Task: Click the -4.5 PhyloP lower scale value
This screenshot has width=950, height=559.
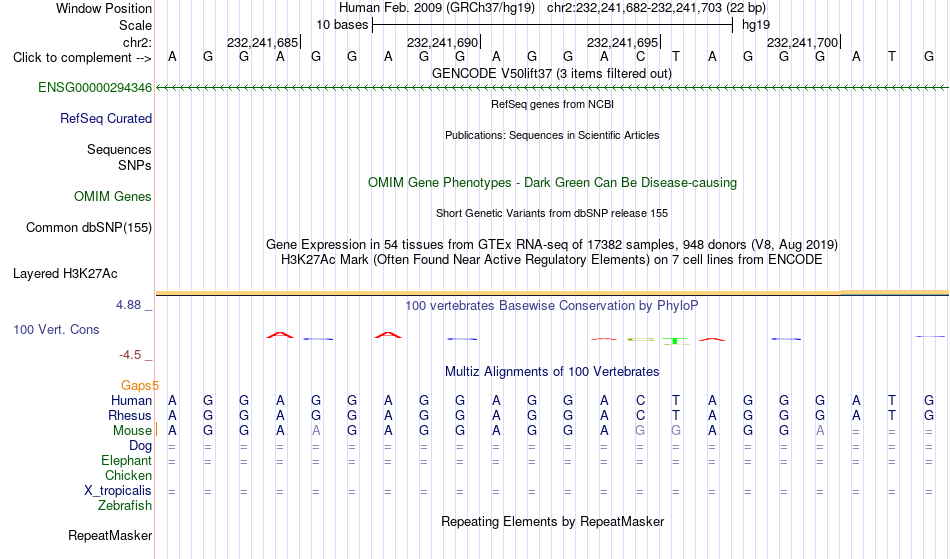Action: [130, 355]
